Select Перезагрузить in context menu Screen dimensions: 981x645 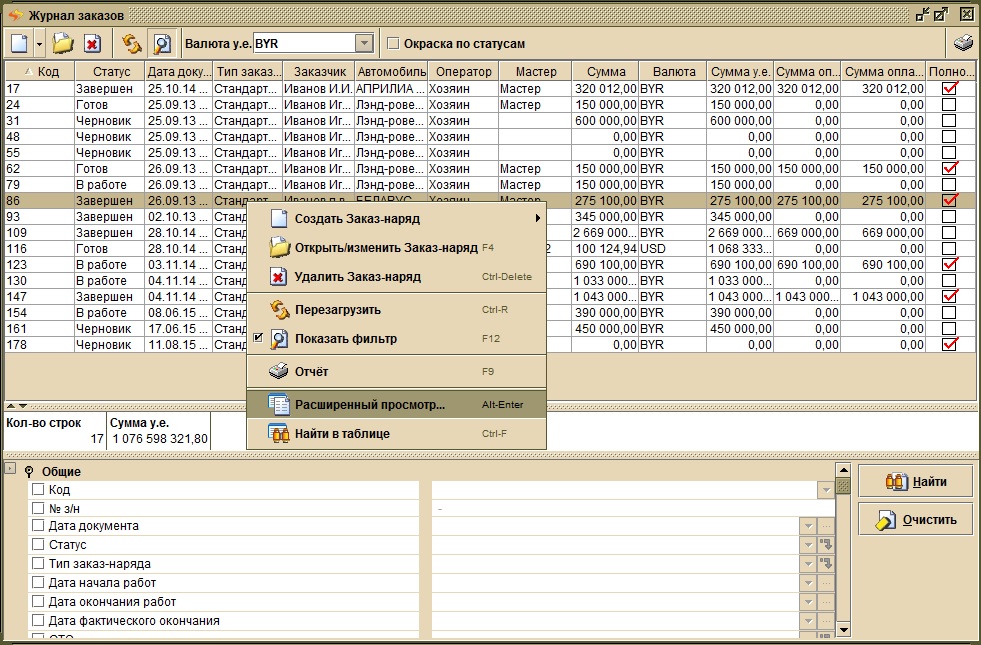coord(397,310)
